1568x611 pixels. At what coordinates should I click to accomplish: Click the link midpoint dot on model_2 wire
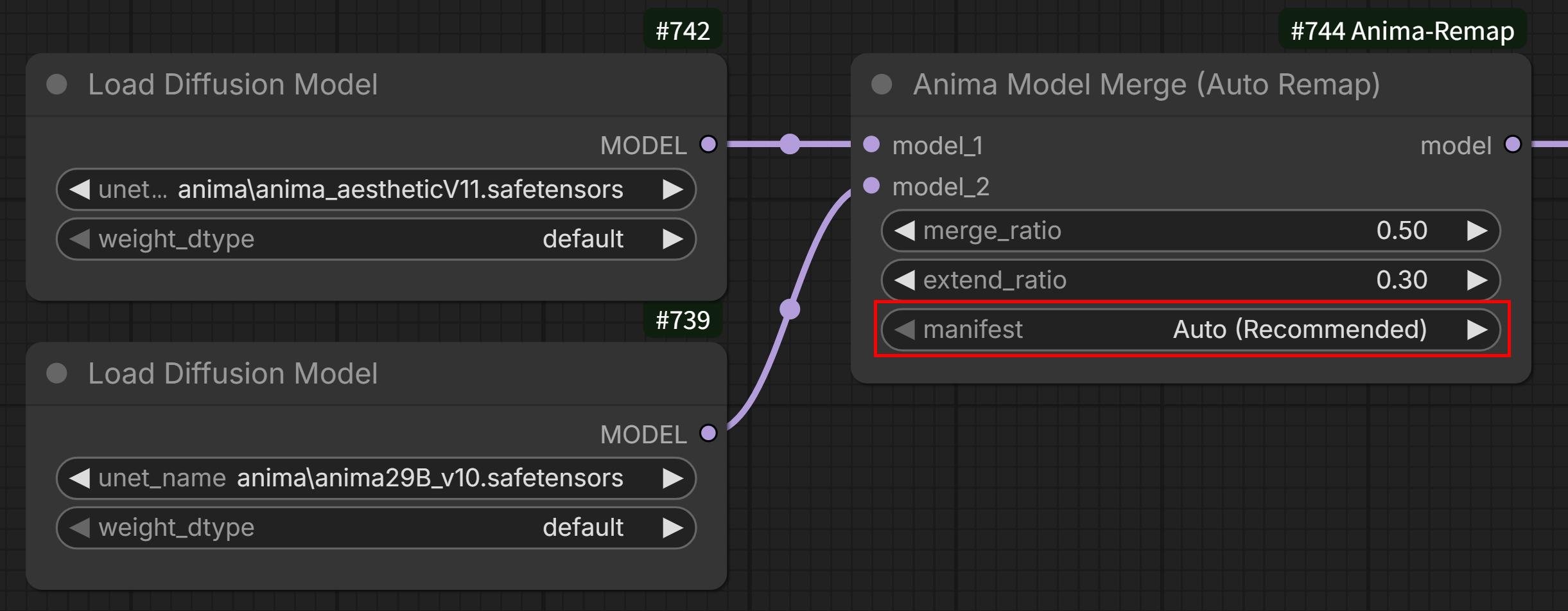(790, 309)
